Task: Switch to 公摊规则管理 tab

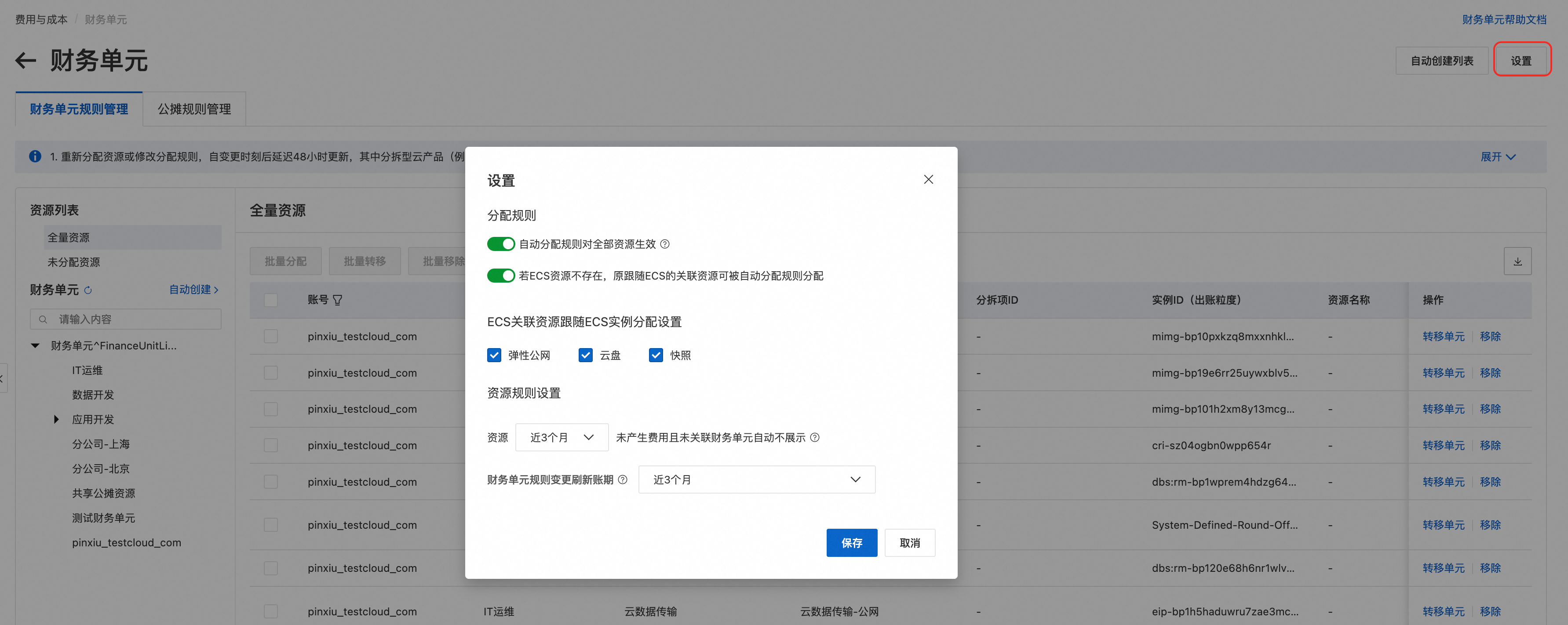Action: click(x=194, y=109)
